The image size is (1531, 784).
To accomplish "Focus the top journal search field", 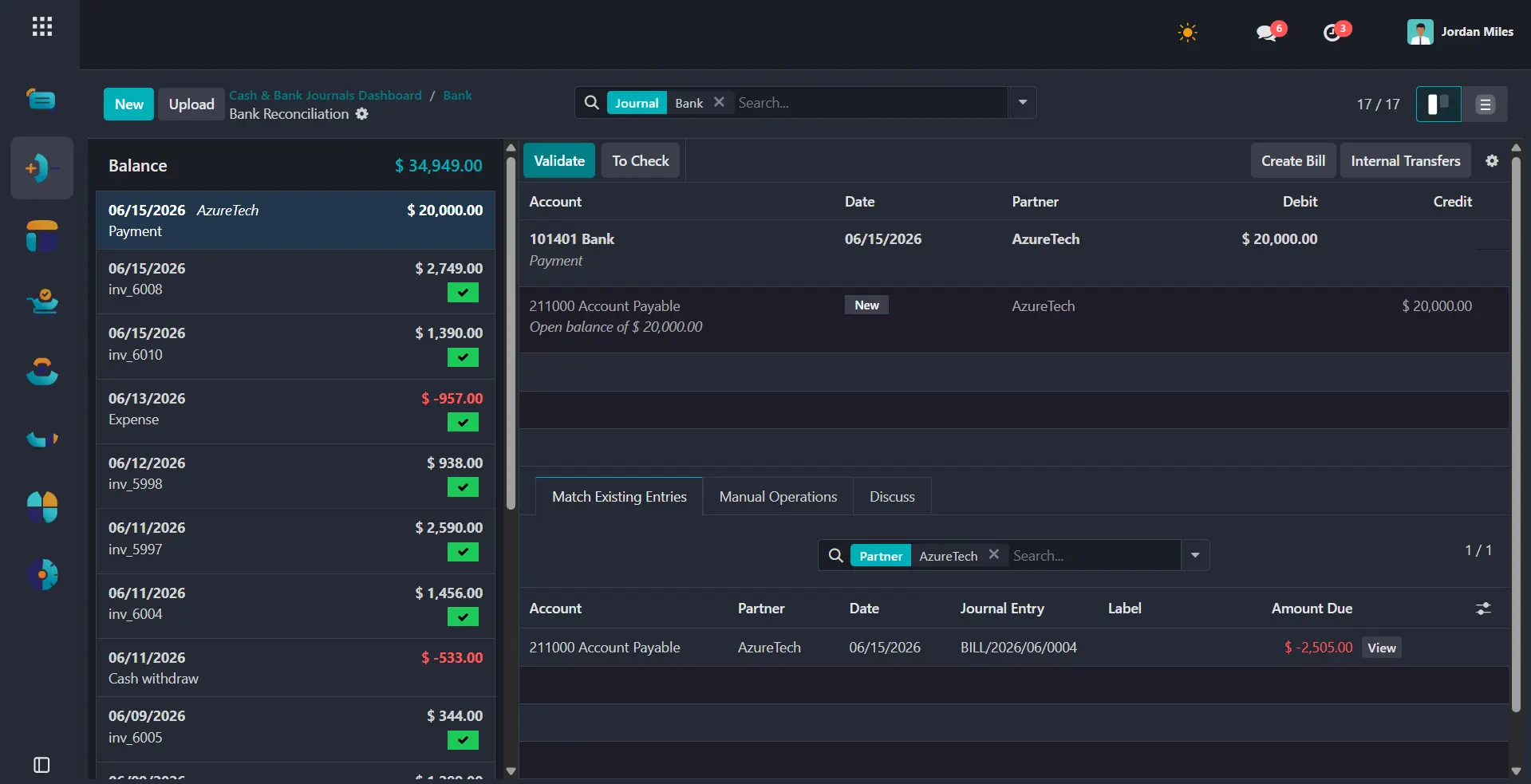I will point(870,103).
